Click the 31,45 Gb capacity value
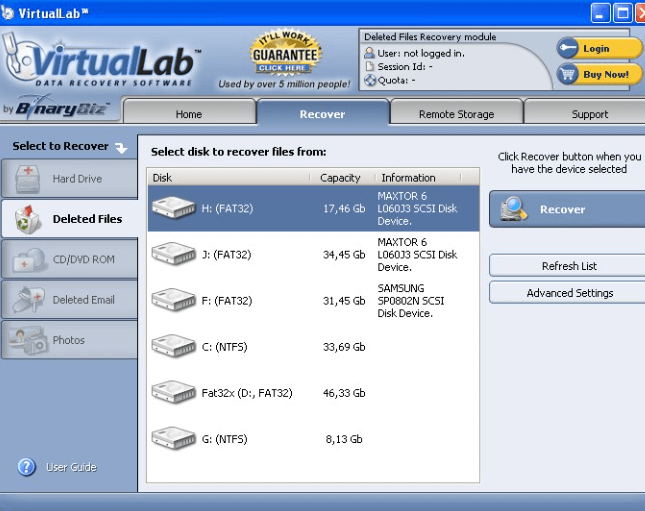The height and width of the screenshot is (511, 645). pyautogui.click(x=344, y=301)
